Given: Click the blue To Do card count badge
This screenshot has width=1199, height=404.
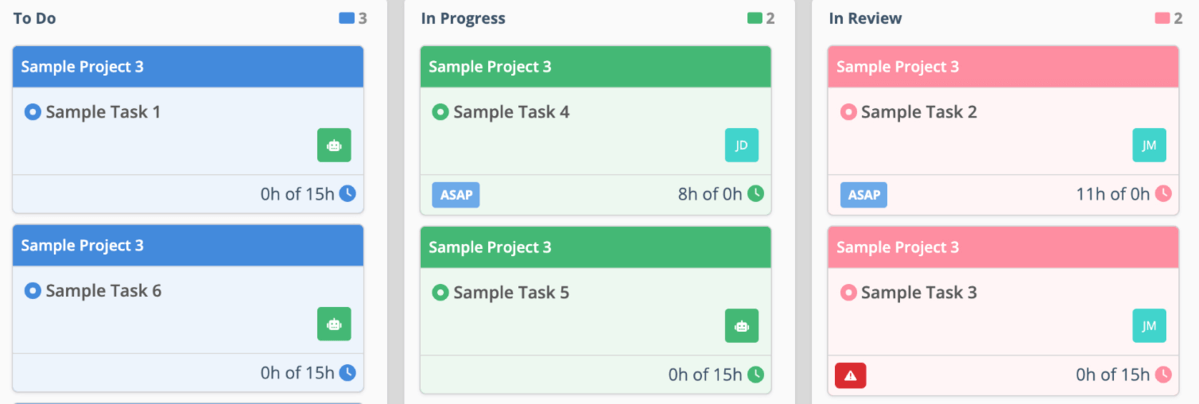Looking at the screenshot, I should click(x=353, y=18).
